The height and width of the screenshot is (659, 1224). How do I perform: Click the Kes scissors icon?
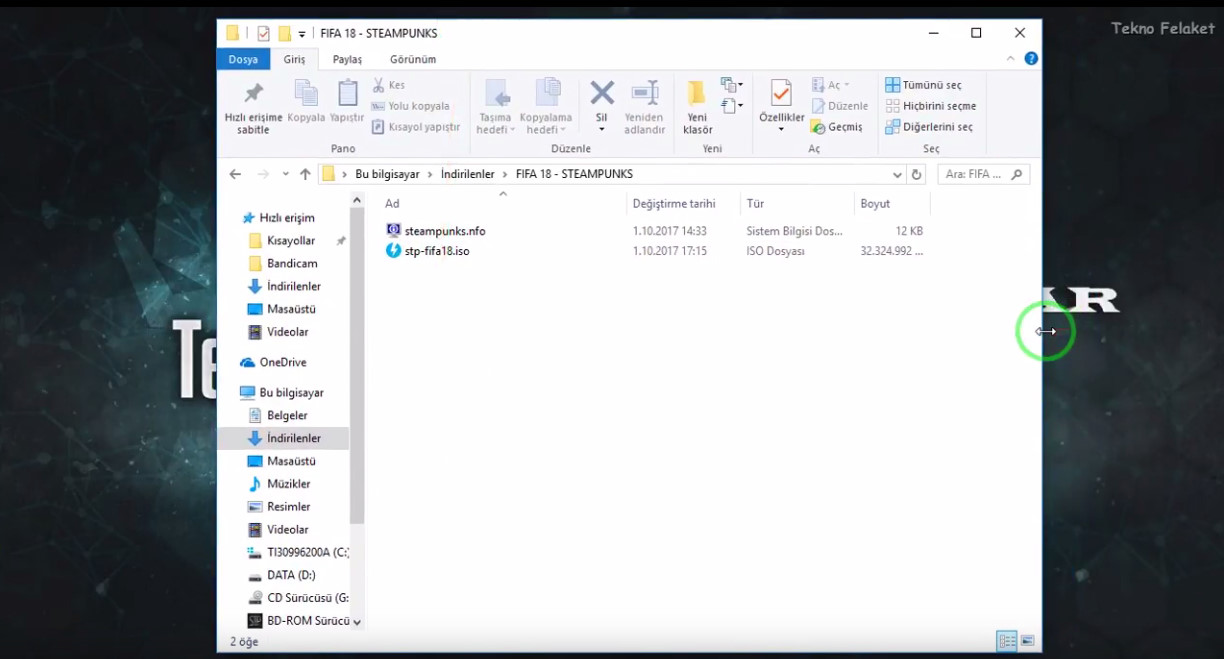click(x=379, y=85)
